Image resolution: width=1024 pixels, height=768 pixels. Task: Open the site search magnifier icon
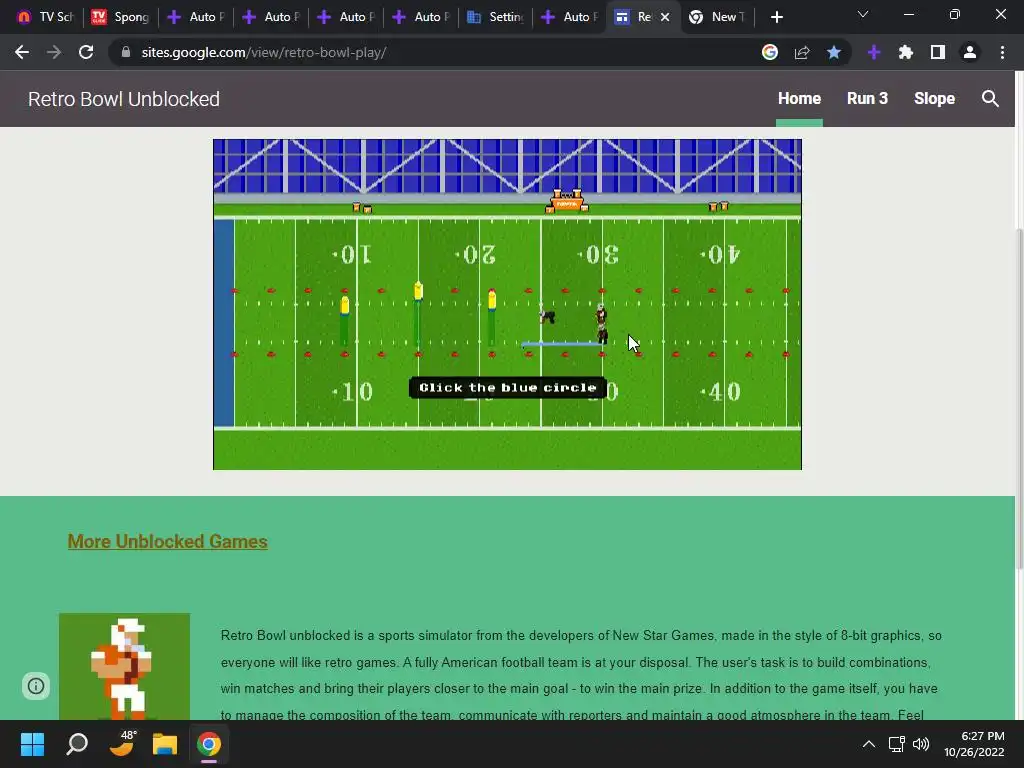point(990,99)
